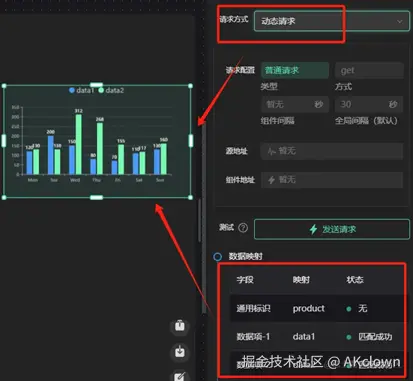This screenshot has height=381, width=413.
Task: Click the left-middle resize handle of chart
Action: pos(4,141)
